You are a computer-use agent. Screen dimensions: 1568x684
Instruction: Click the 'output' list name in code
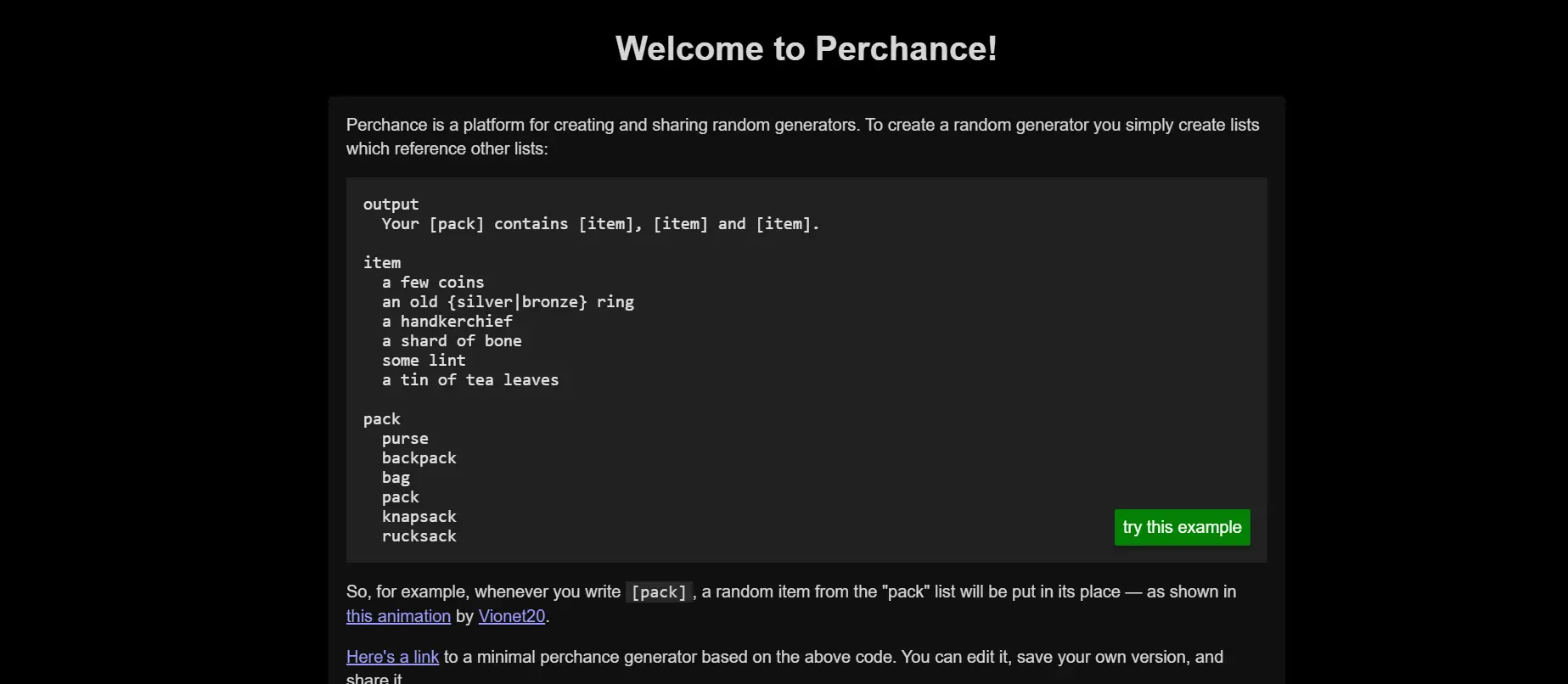(391, 205)
